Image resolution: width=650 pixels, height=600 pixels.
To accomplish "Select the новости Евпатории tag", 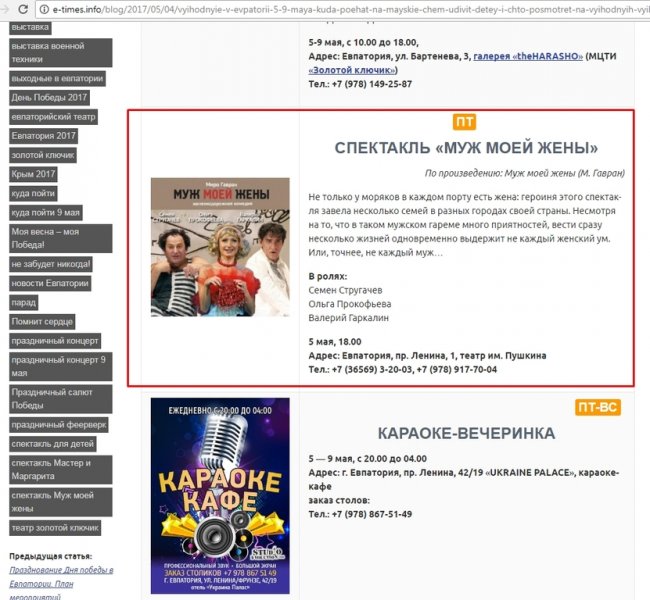I will coord(51,283).
